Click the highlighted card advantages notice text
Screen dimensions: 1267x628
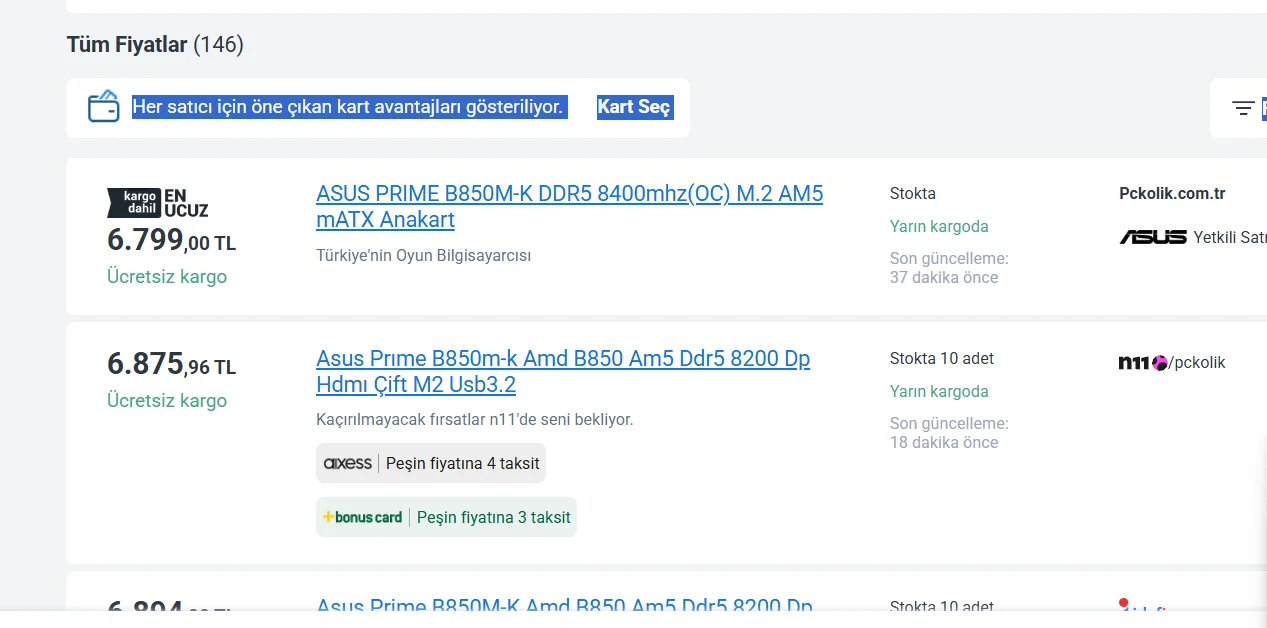[350, 107]
